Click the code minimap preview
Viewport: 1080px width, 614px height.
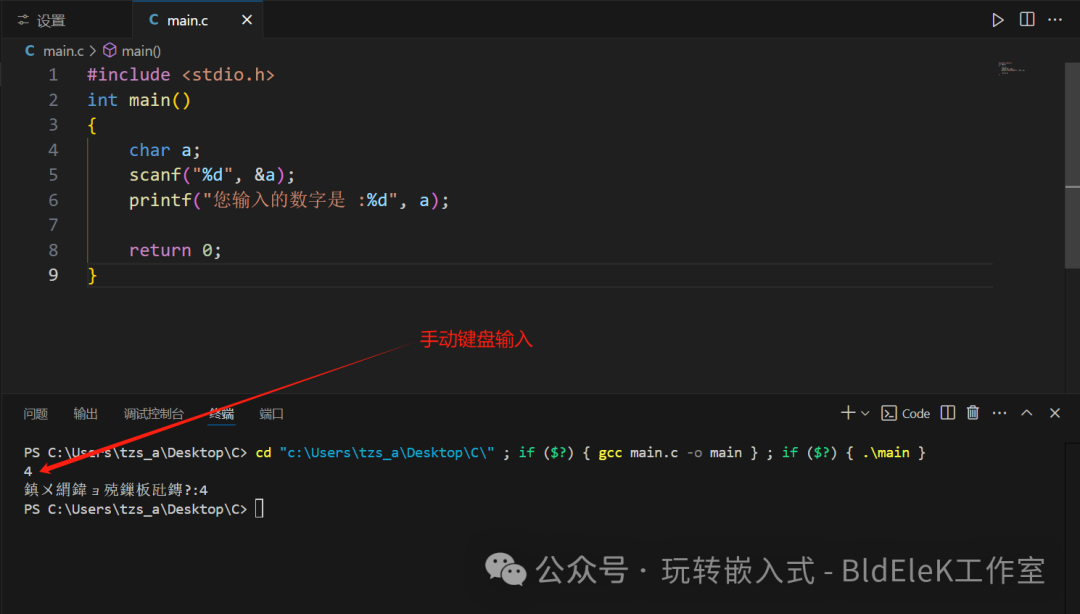(1011, 68)
